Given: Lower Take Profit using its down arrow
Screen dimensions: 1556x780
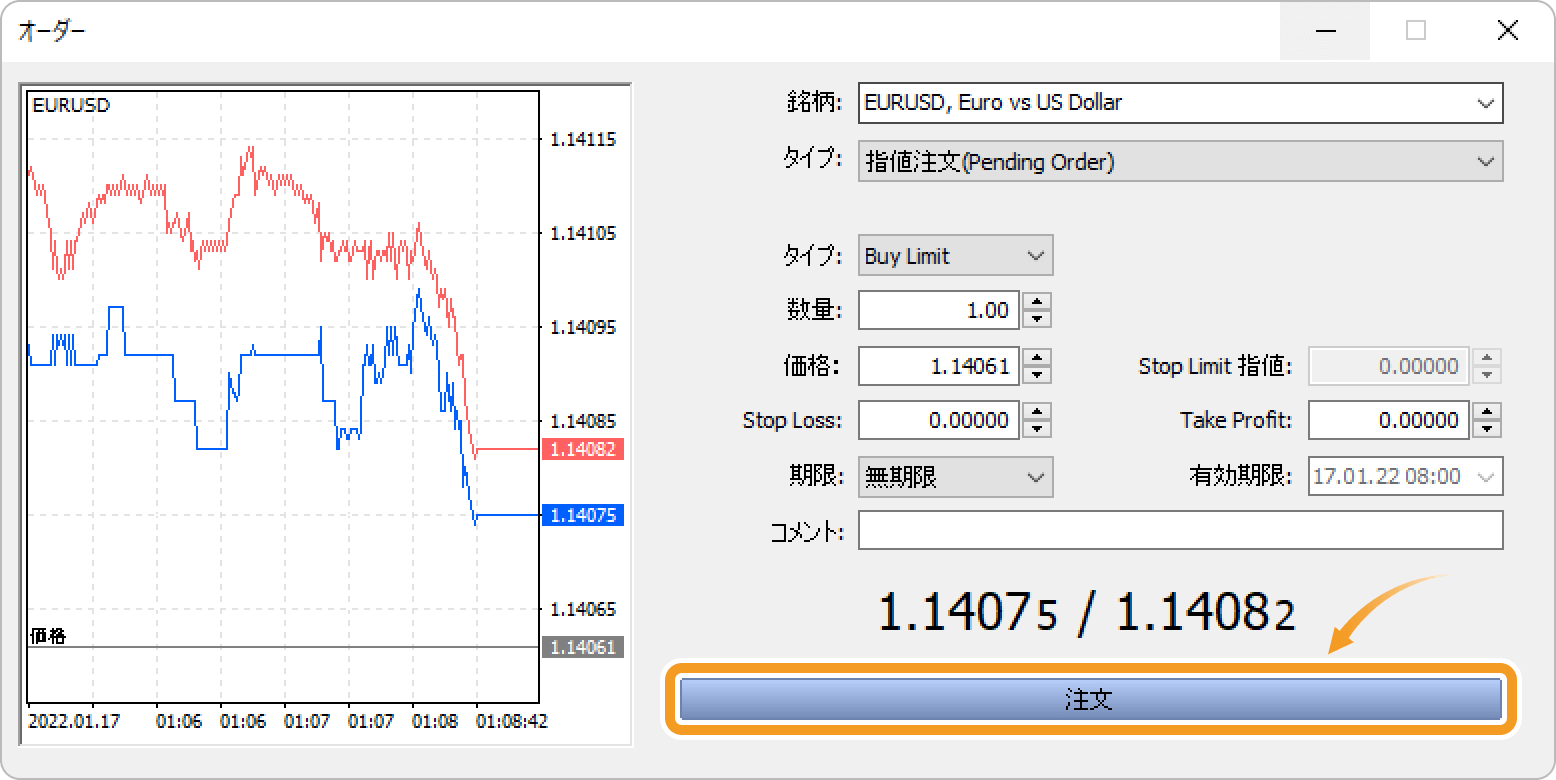Looking at the screenshot, I should click(1488, 429).
